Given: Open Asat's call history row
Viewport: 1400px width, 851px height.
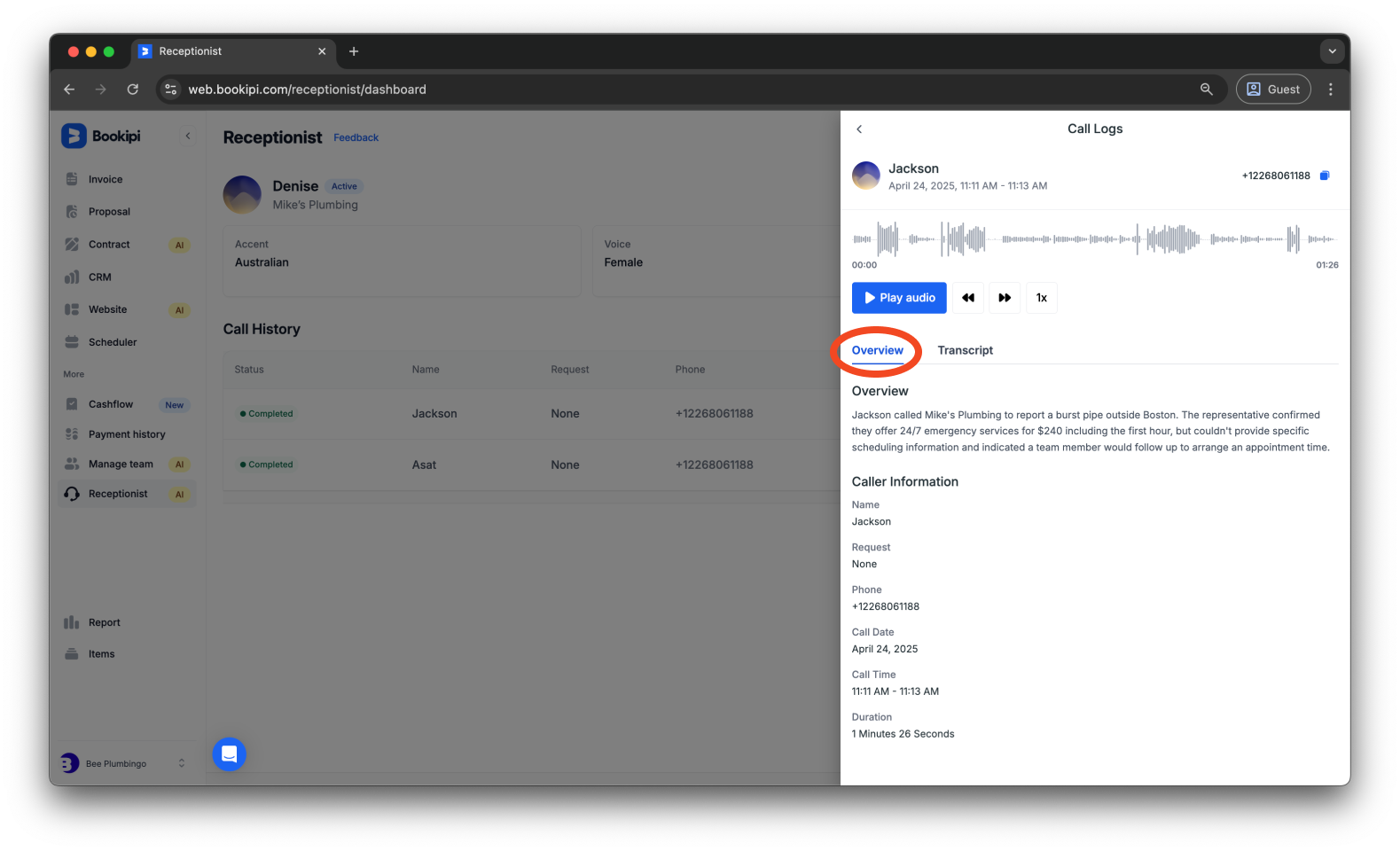Looking at the screenshot, I should (x=531, y=465).
